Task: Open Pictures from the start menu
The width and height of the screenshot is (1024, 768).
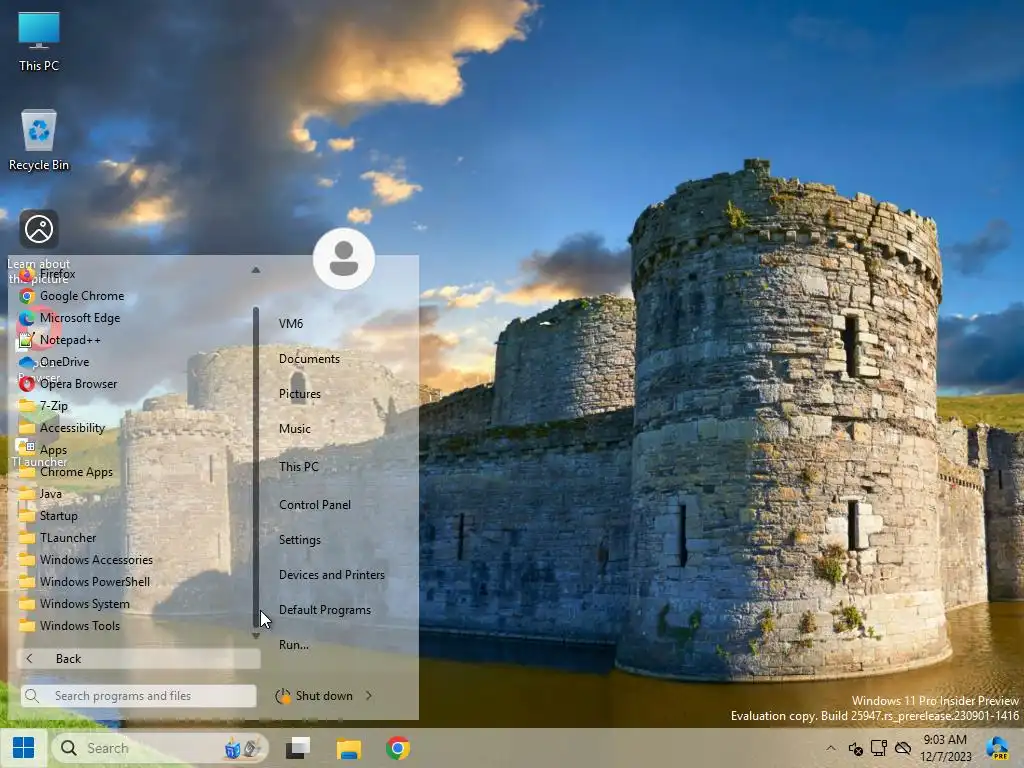Action: (300, 394)
